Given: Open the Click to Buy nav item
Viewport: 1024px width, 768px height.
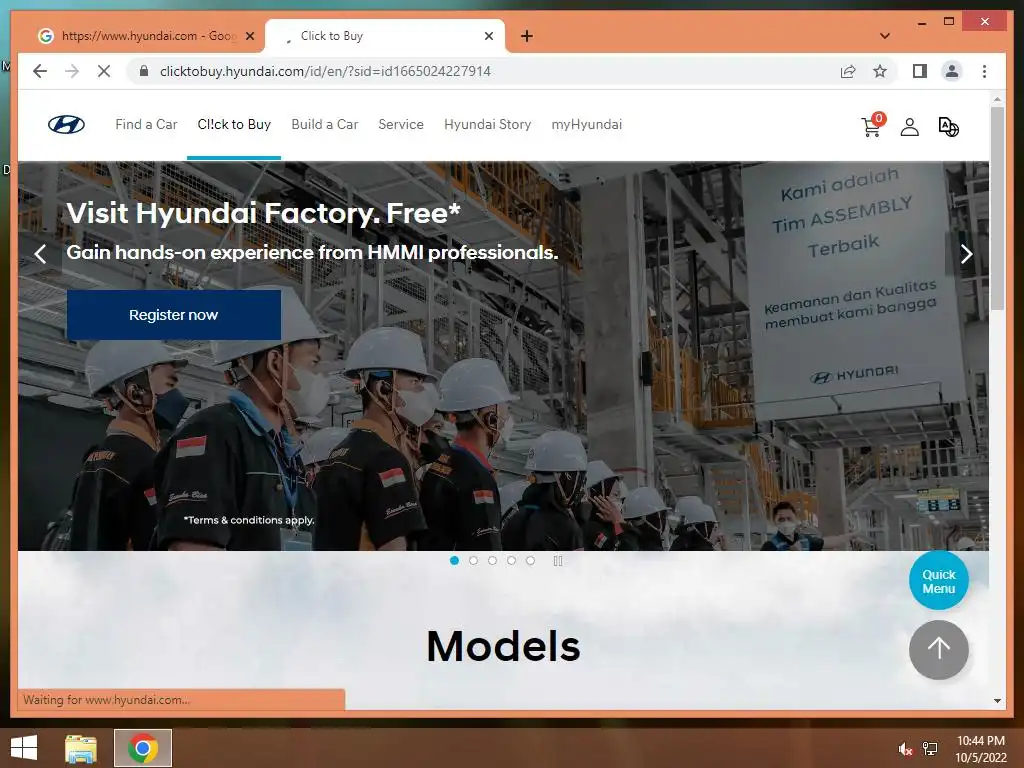Looking at the screenshot, I should coord(234,124).
